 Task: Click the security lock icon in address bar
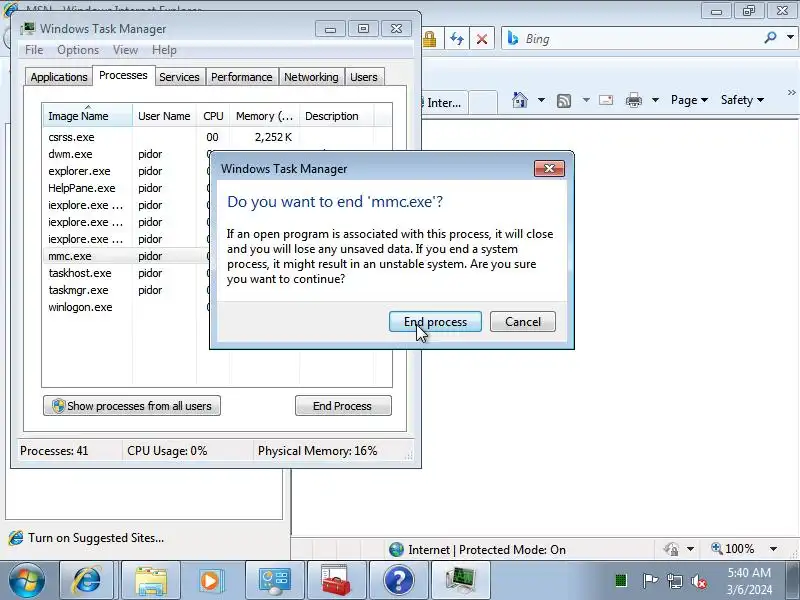pyautogui.click(x=430, y=39)
